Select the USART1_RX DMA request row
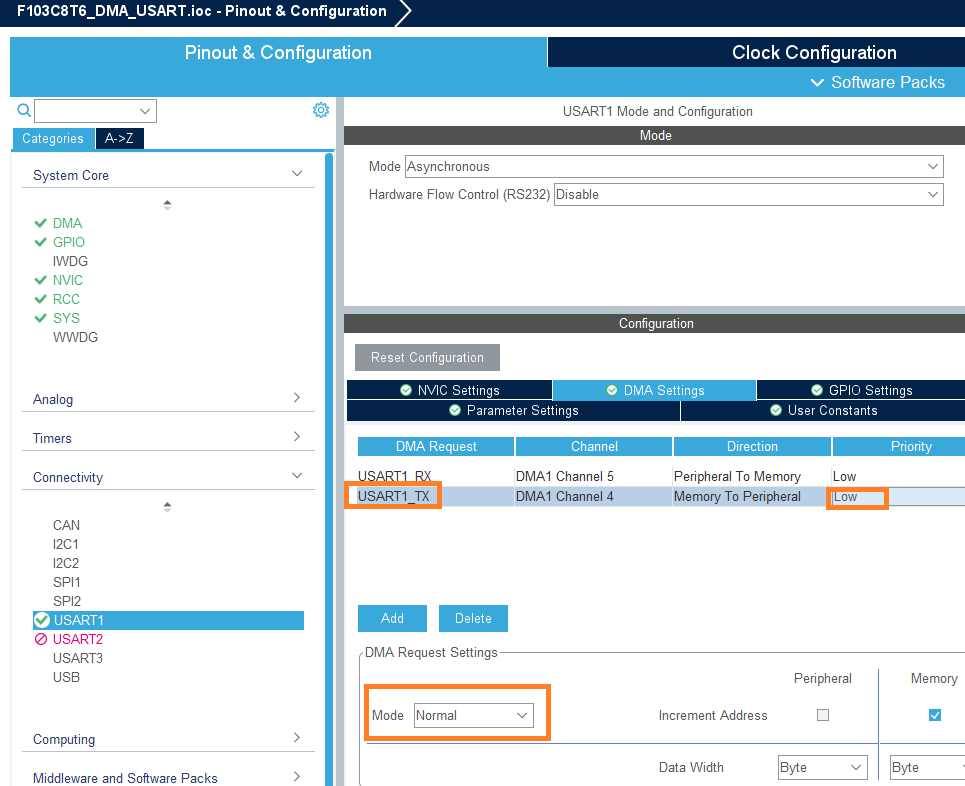 (661, 476)
